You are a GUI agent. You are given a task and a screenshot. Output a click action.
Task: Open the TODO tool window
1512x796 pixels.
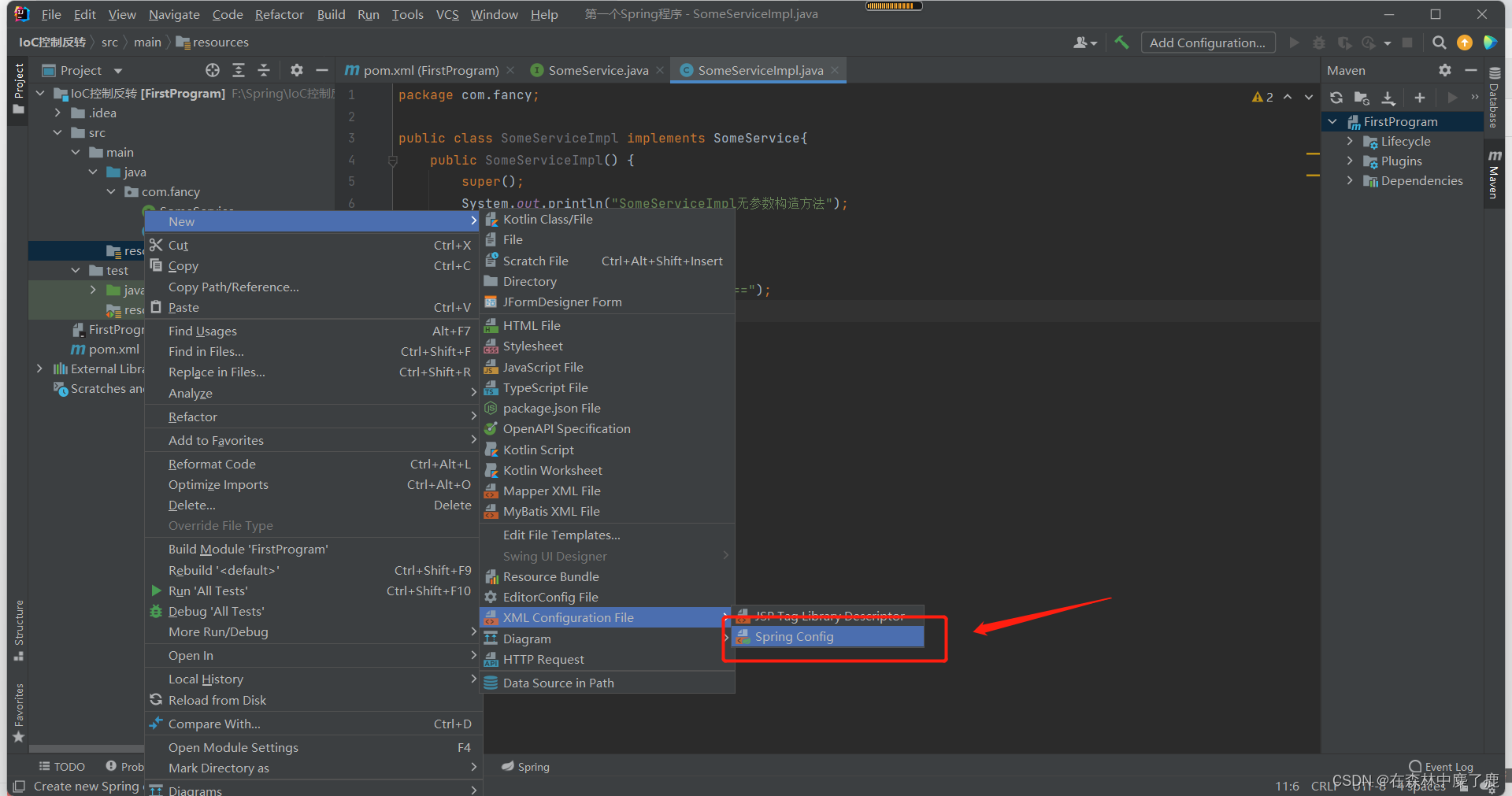coord(61,766)
